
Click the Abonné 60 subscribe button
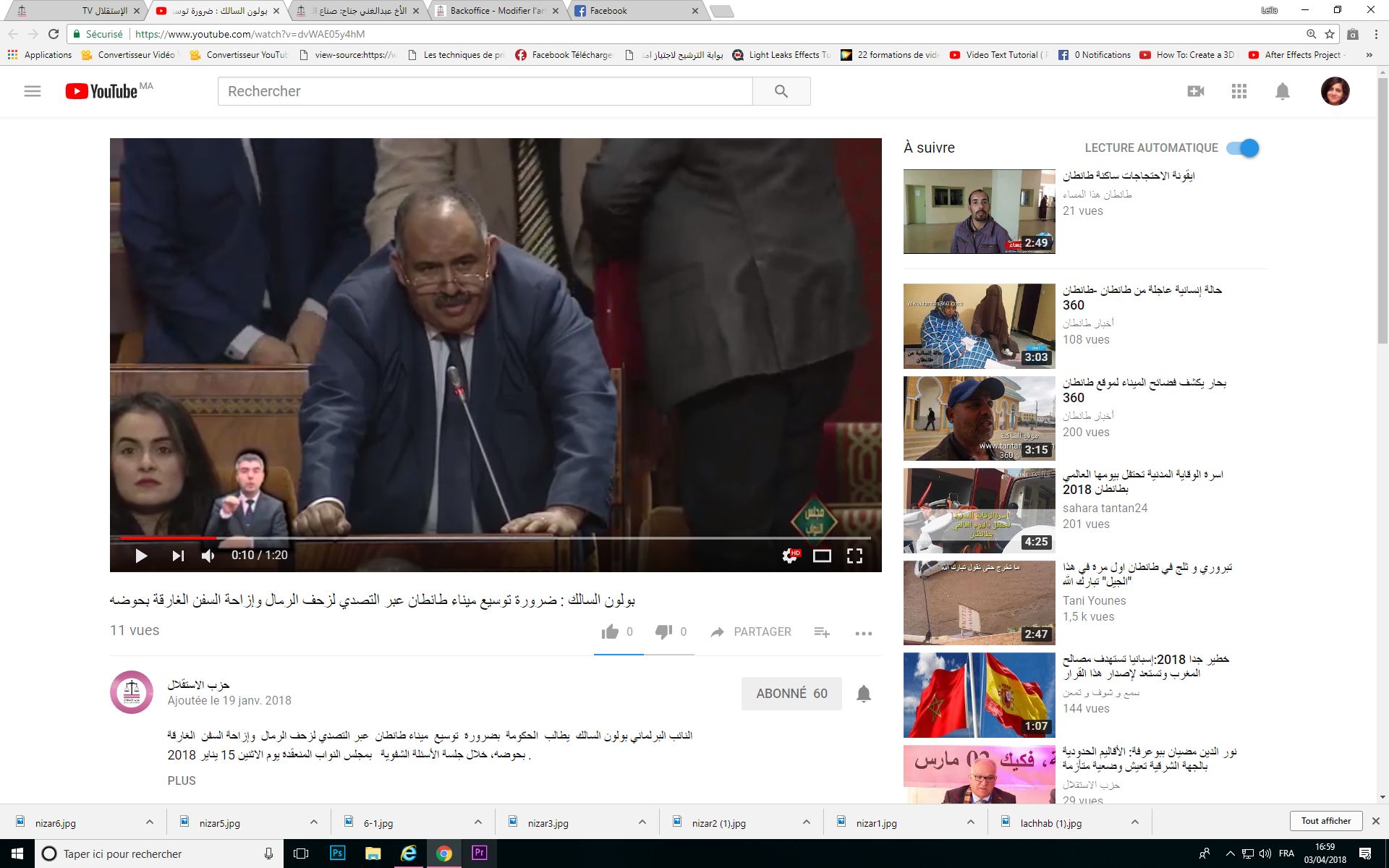click(791, 694)
